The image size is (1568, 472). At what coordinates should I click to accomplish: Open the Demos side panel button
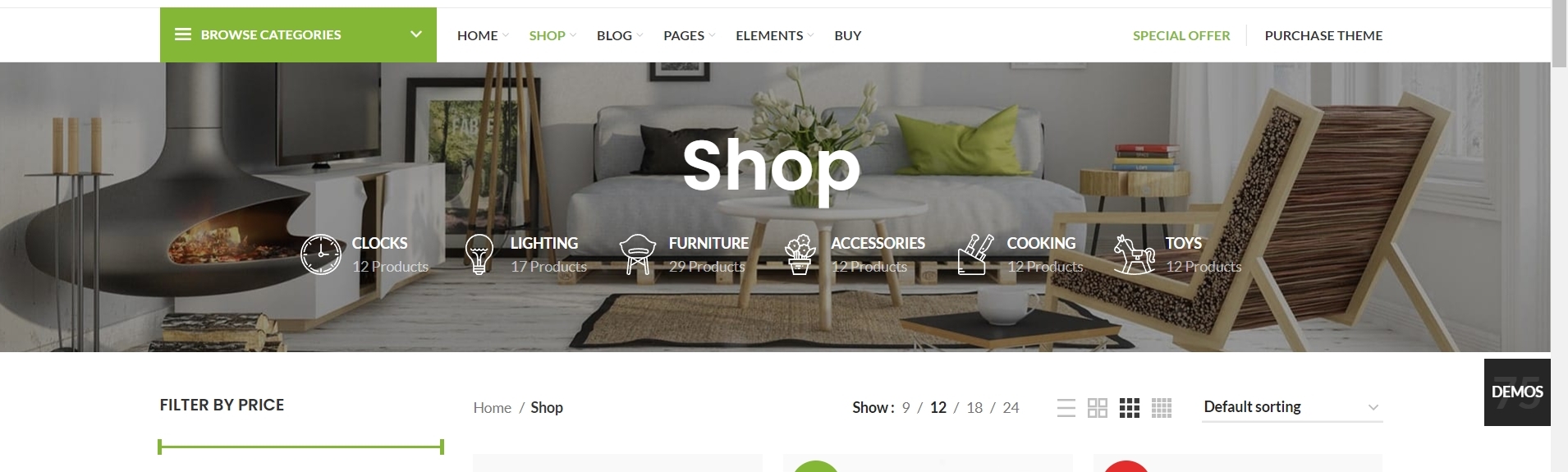click(1517, 392)
